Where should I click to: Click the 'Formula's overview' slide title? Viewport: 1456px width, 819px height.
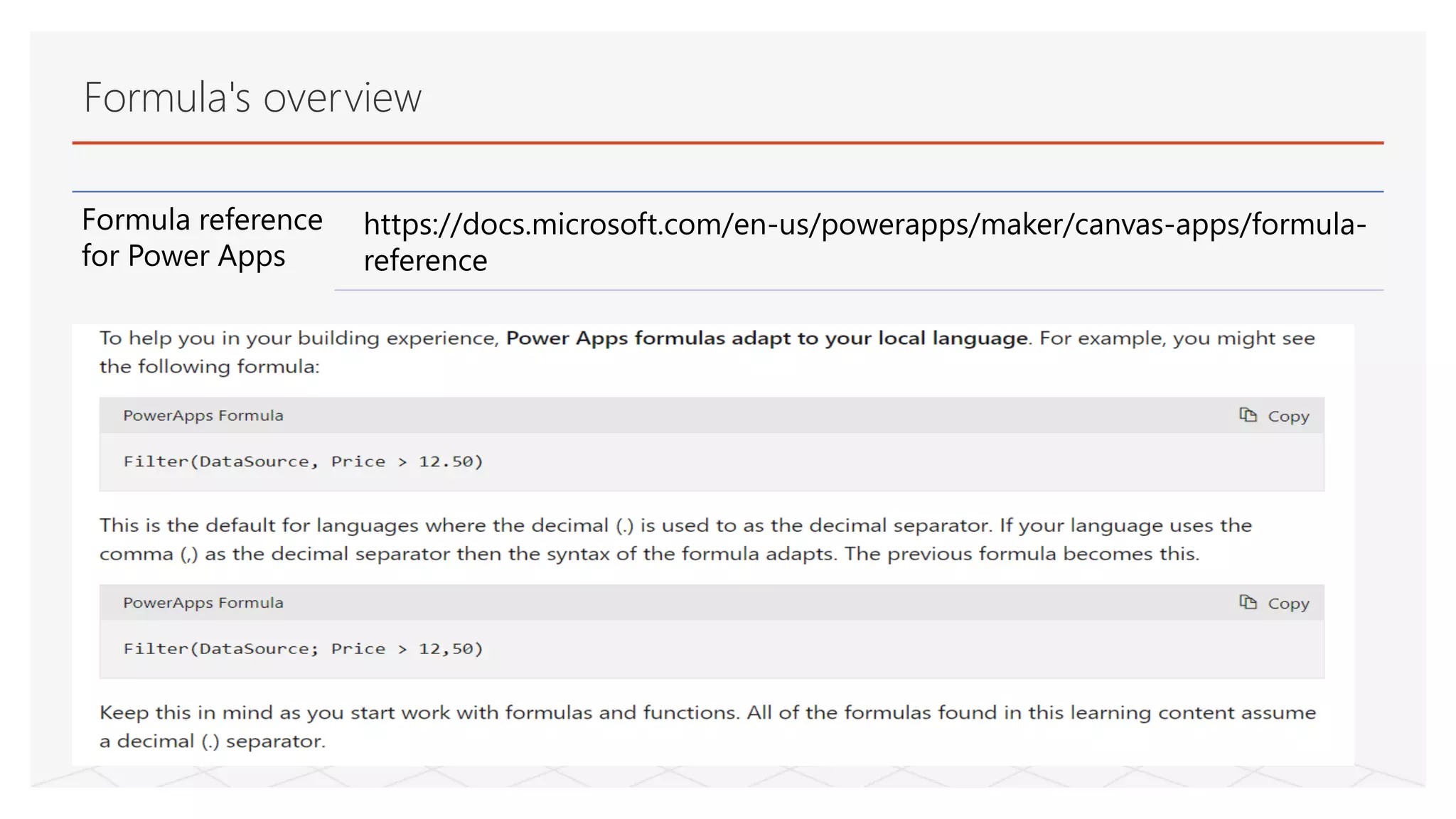(x=253, y=97)
